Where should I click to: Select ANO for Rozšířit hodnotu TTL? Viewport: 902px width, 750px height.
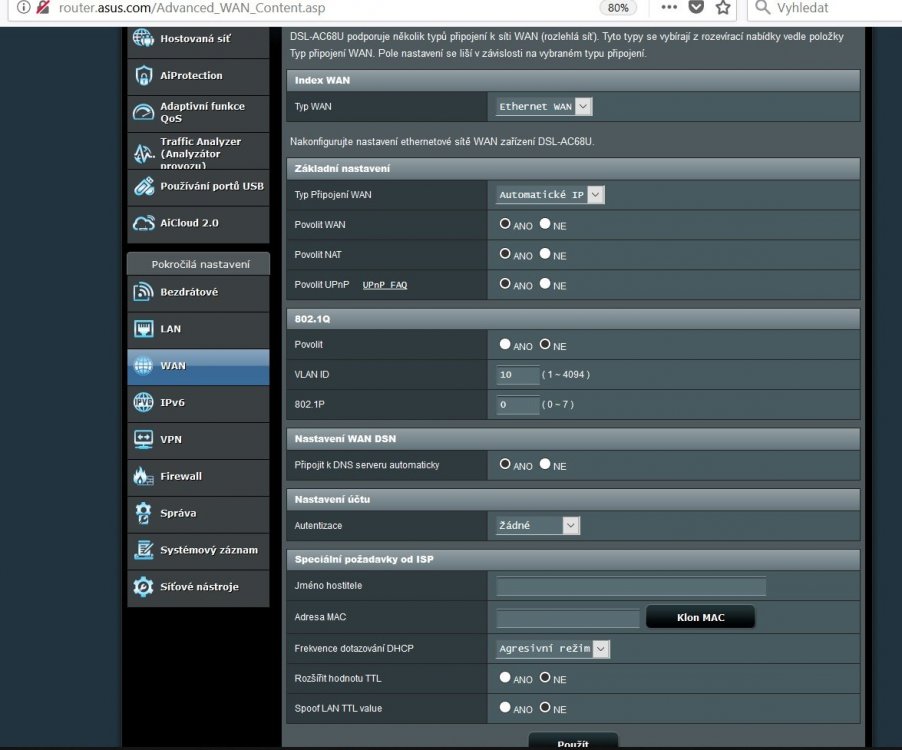click(505, 677)
